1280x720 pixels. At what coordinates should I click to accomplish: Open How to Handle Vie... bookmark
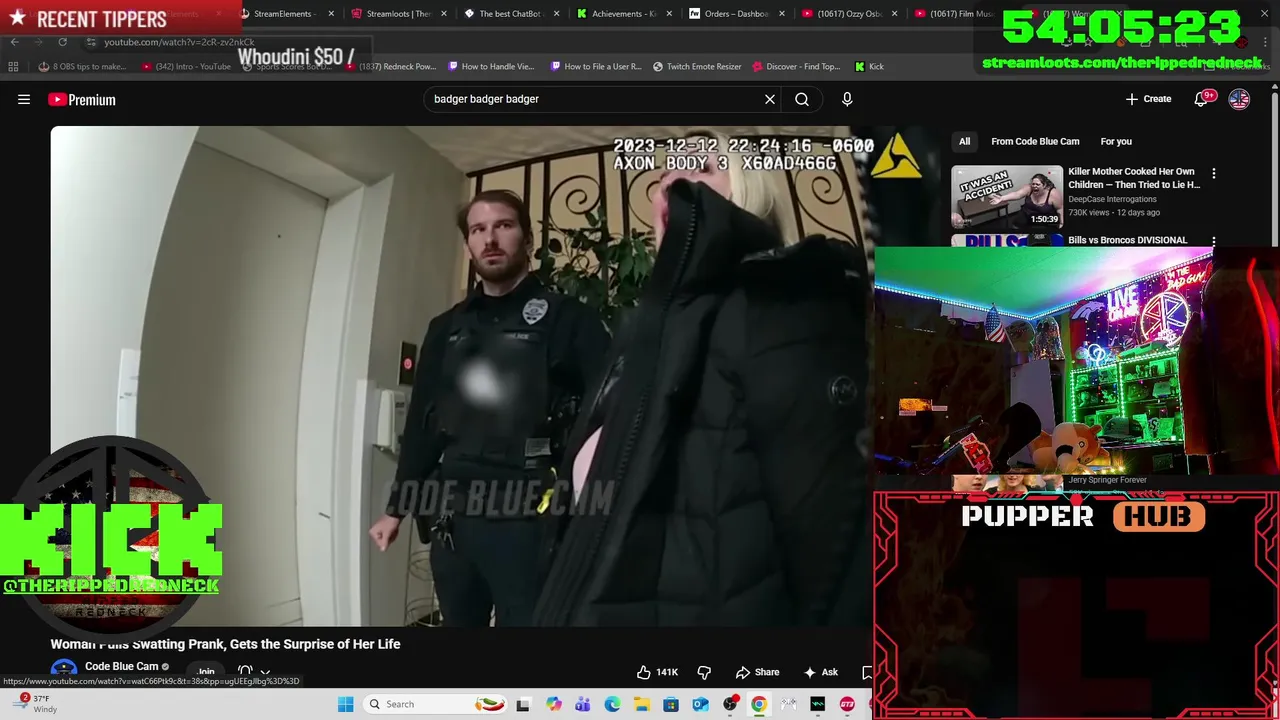[x=491, y=66]
